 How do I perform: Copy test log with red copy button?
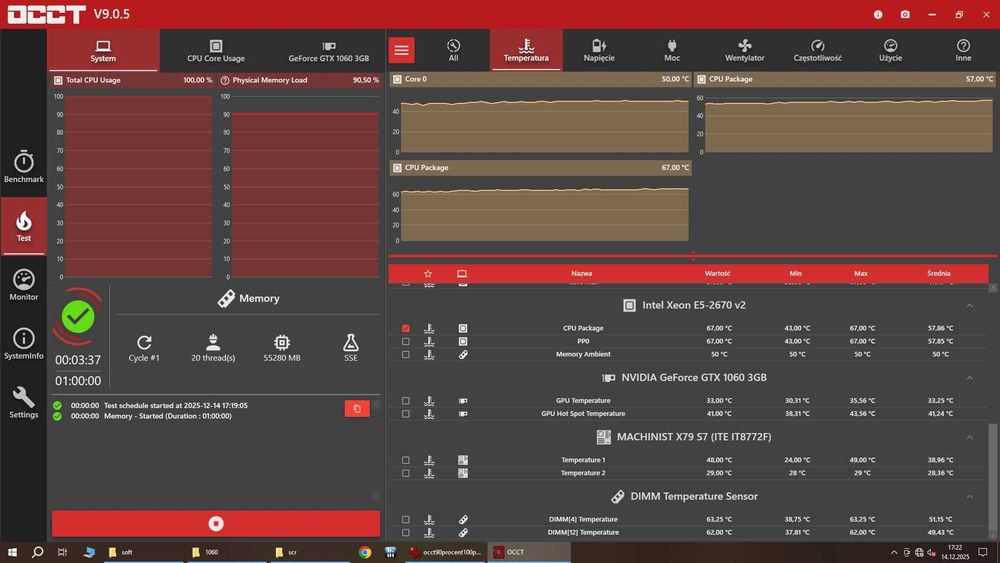tap(357, 408)
